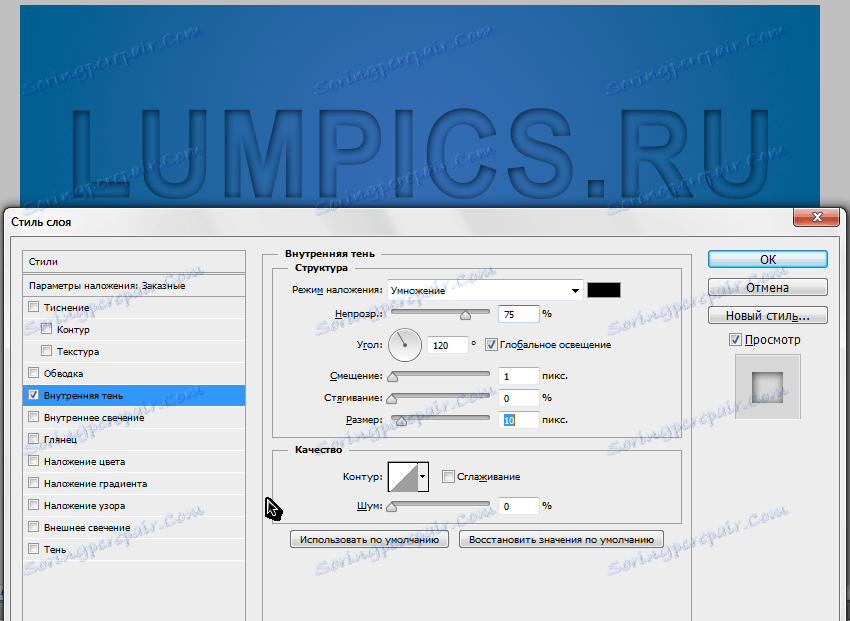
Task: Select the Обводка style row
Action: [x=134, y=373]
